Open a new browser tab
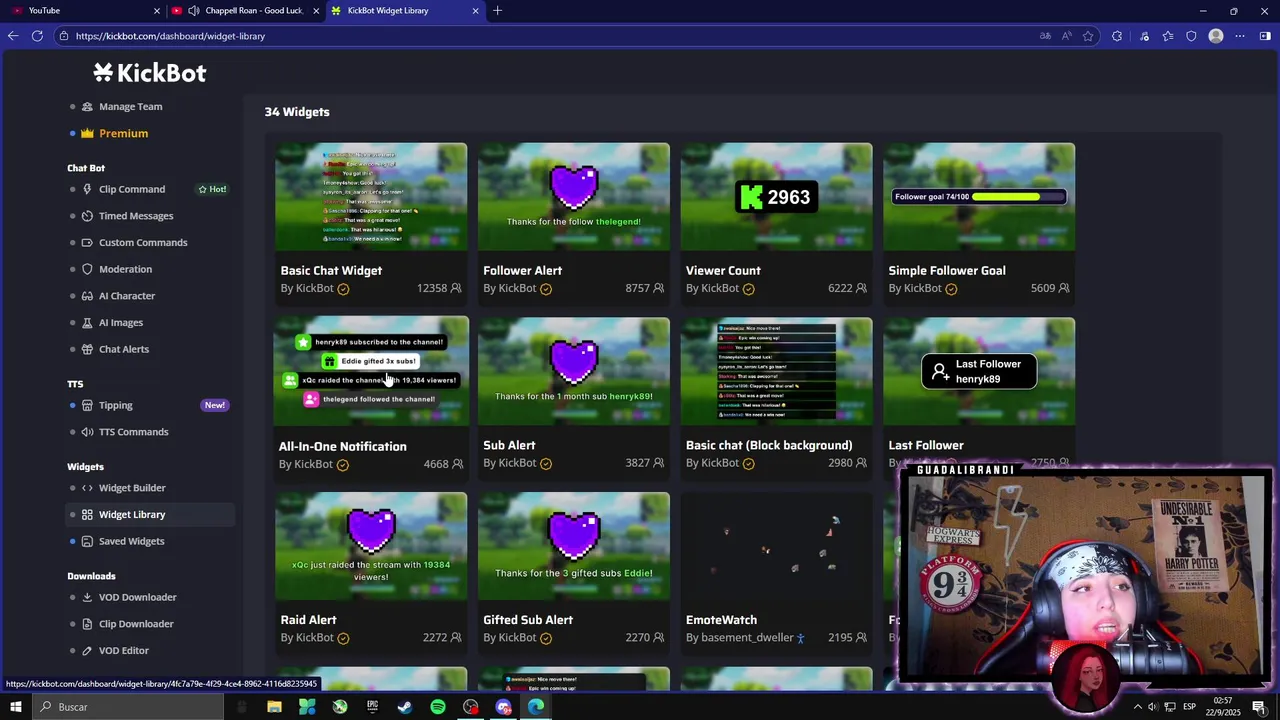1280x720 pixels. [497, 11]
